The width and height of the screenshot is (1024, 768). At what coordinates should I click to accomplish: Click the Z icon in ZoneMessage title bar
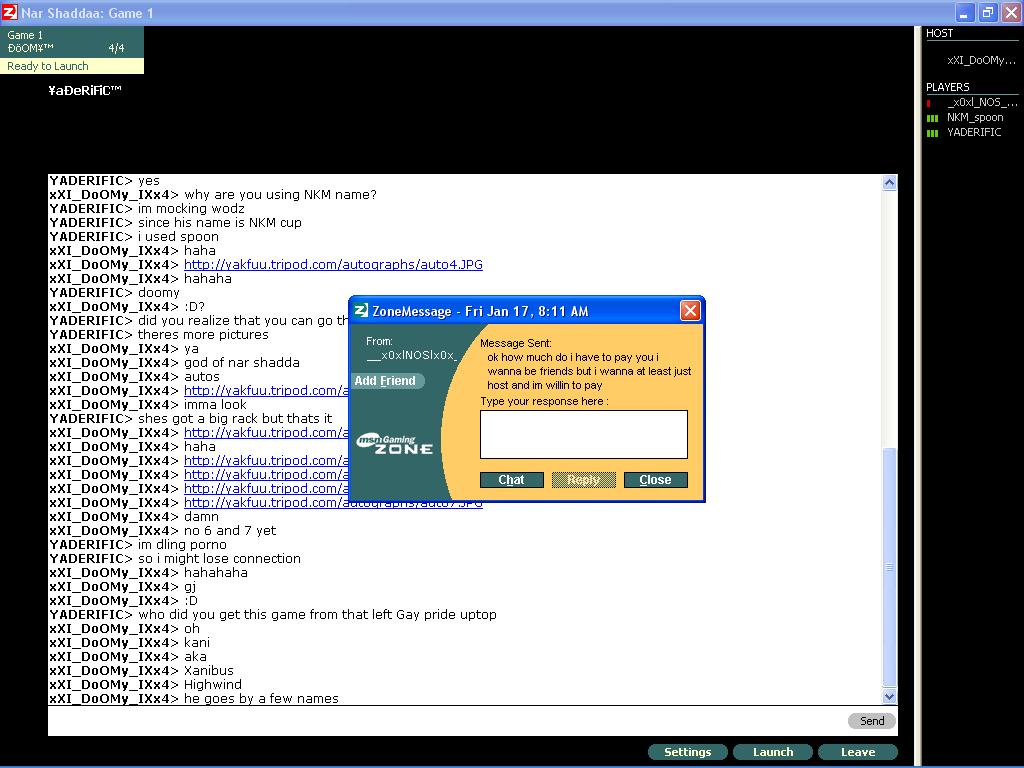click(361, 311)
